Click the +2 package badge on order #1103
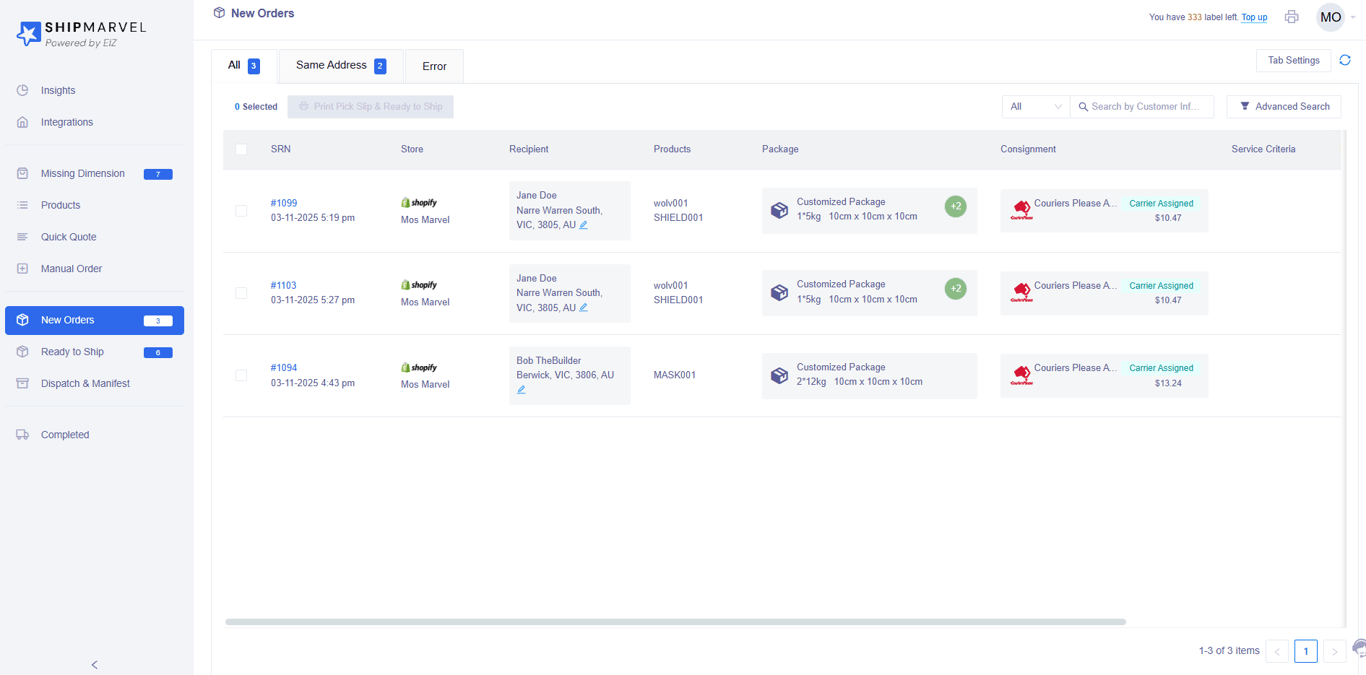 [x=955, y=289]
